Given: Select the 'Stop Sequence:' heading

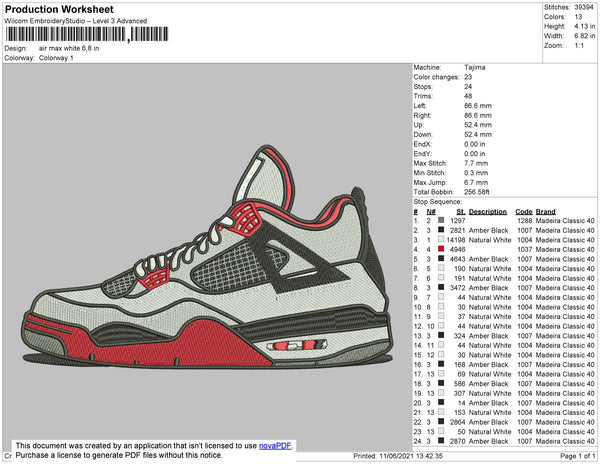Looking at the screenshot, I should click(x=438, y=202).
